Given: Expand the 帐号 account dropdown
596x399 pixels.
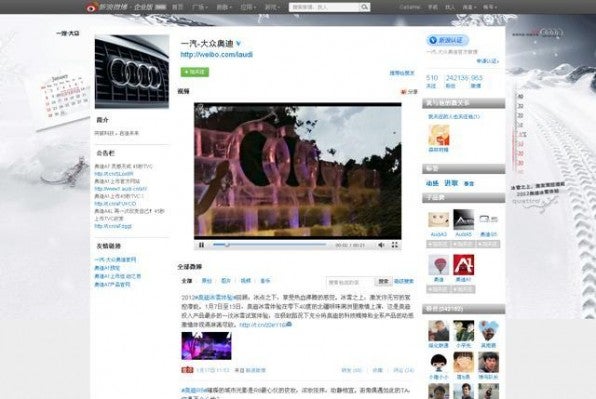Looking at the screenshot, I should [x=490, y=7].
